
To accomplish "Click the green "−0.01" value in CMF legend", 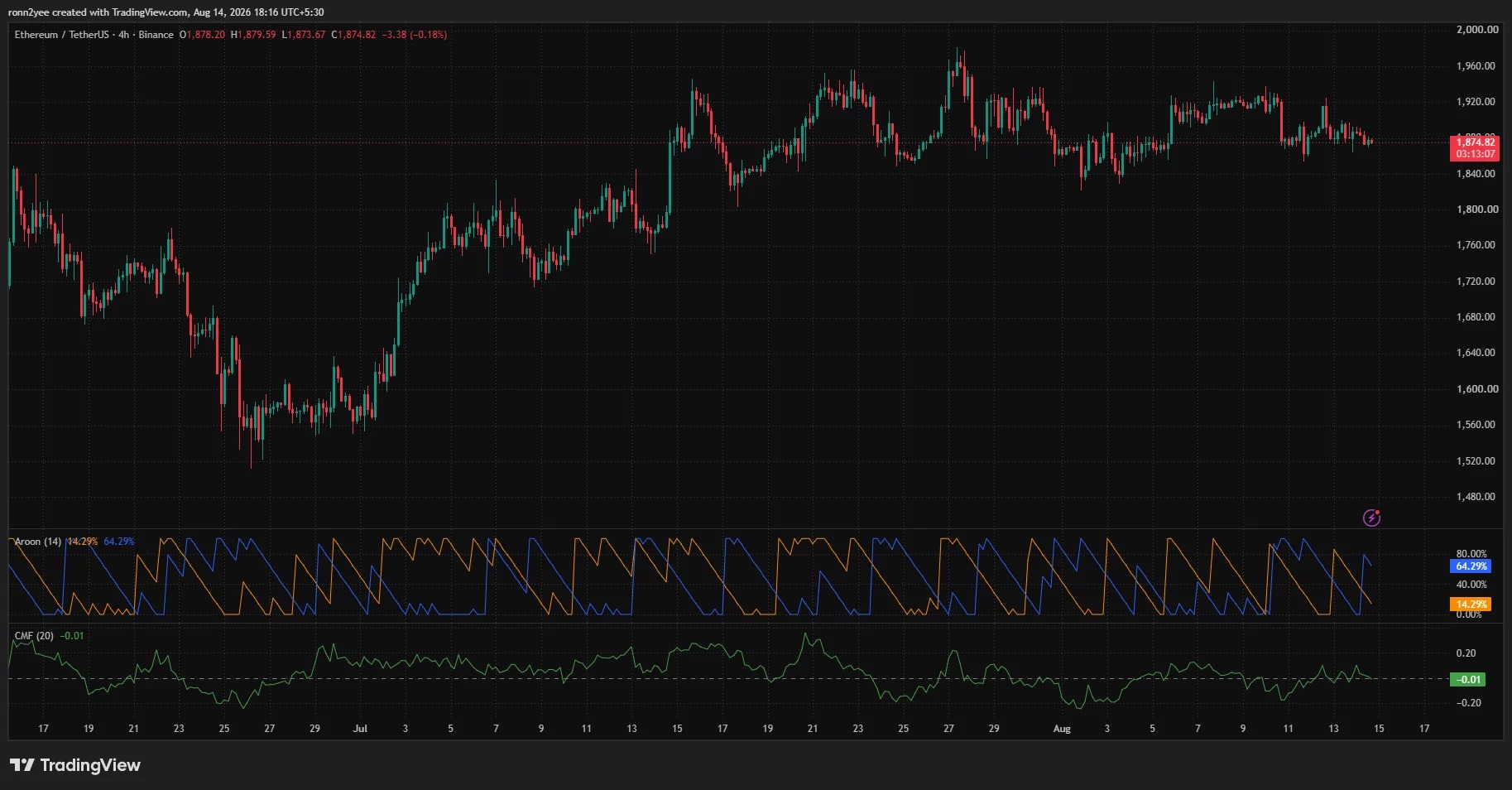I will (72, 636).
